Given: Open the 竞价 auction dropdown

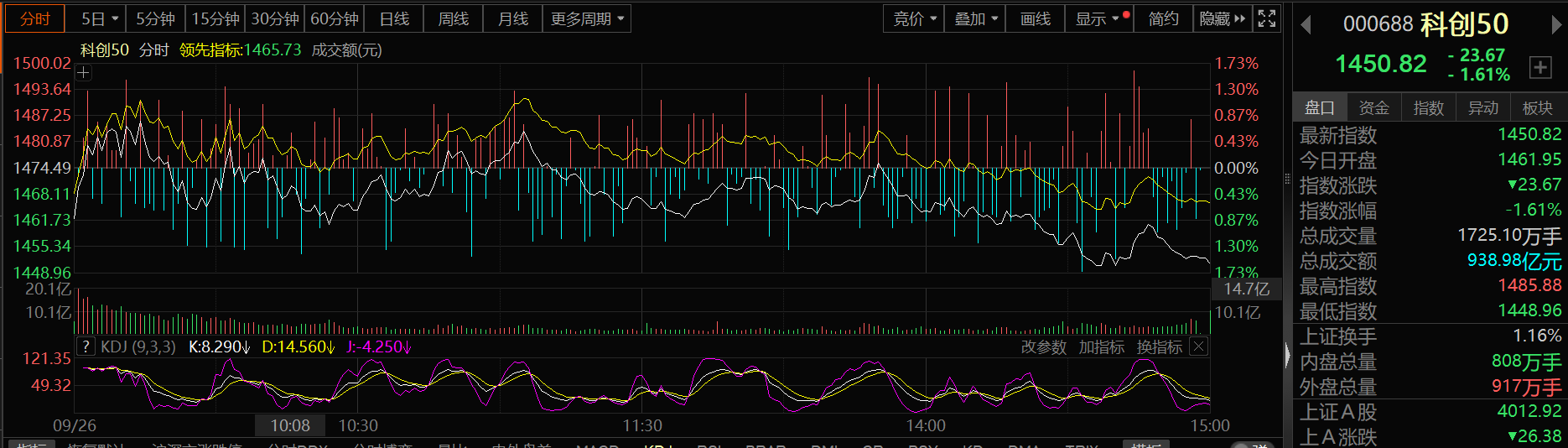Looking at the screenshot, I should [914, 18].
